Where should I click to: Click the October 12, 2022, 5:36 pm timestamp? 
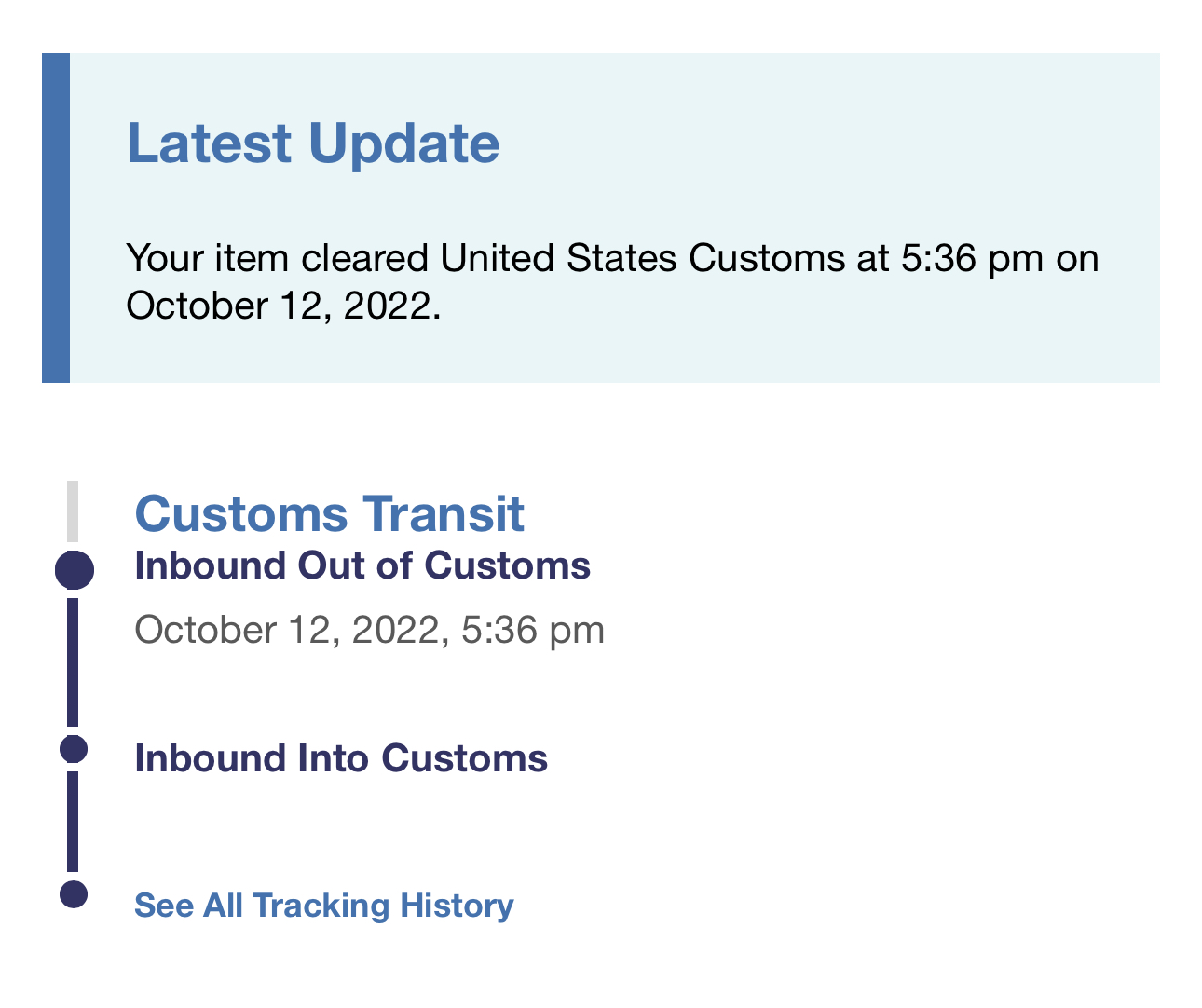[x=370, y=630]
